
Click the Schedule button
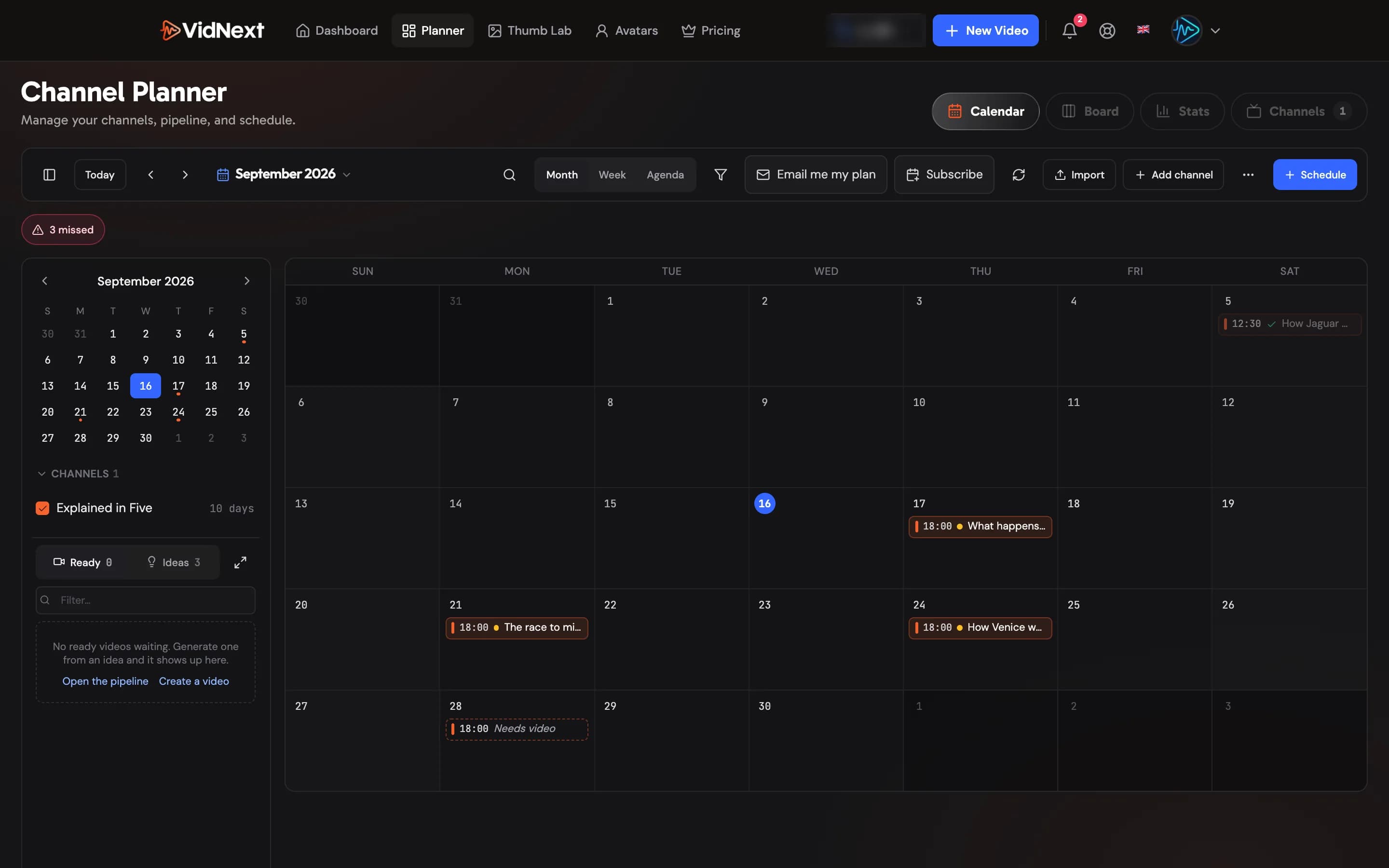point(1314,175)
